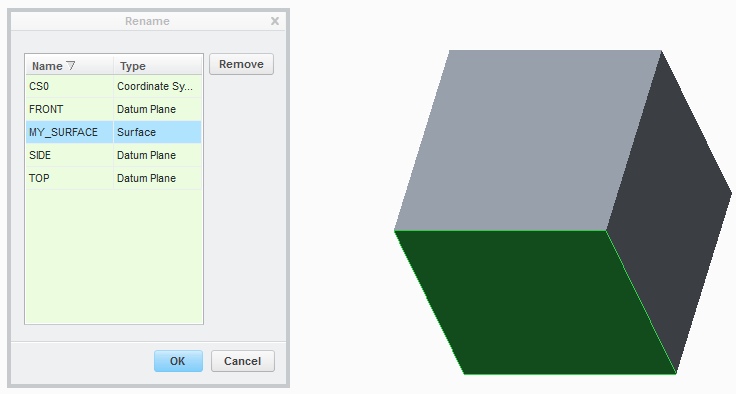The width and height of the screenshot is (736, 394).
Task: Click Surface type in MY_SURFACE row
Action: (158, 132)
